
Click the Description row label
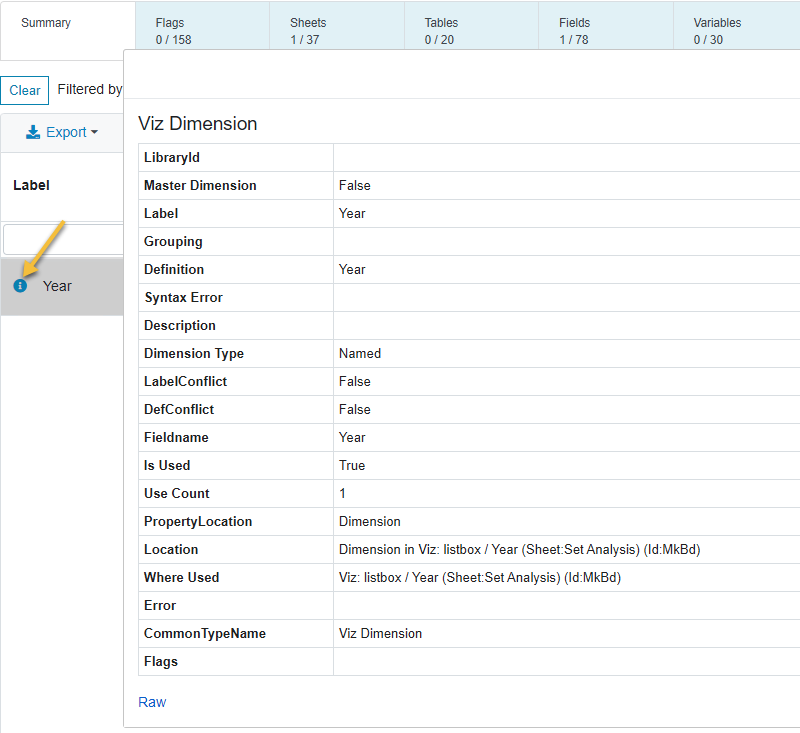(x=180, y=325)
